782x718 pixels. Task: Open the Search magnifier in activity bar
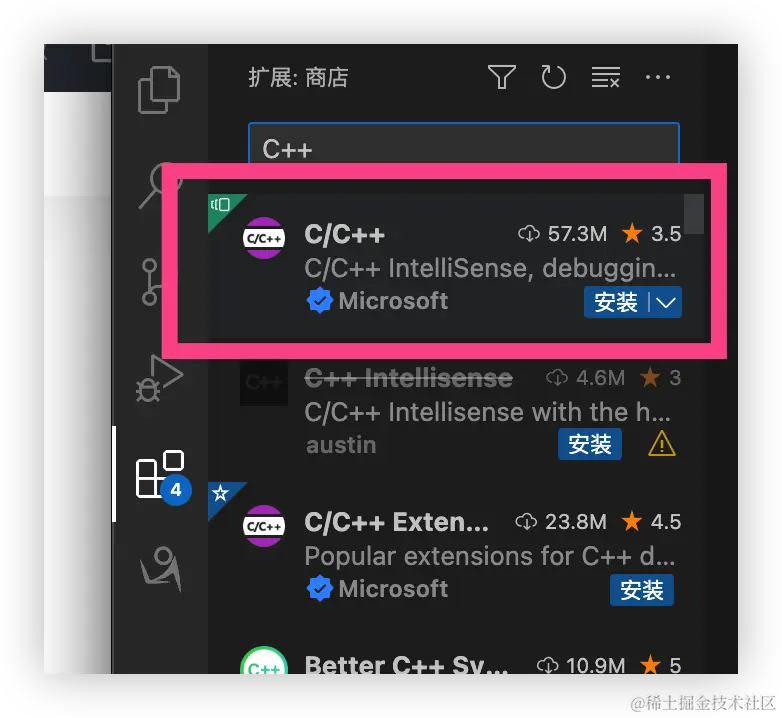(159, 185)
